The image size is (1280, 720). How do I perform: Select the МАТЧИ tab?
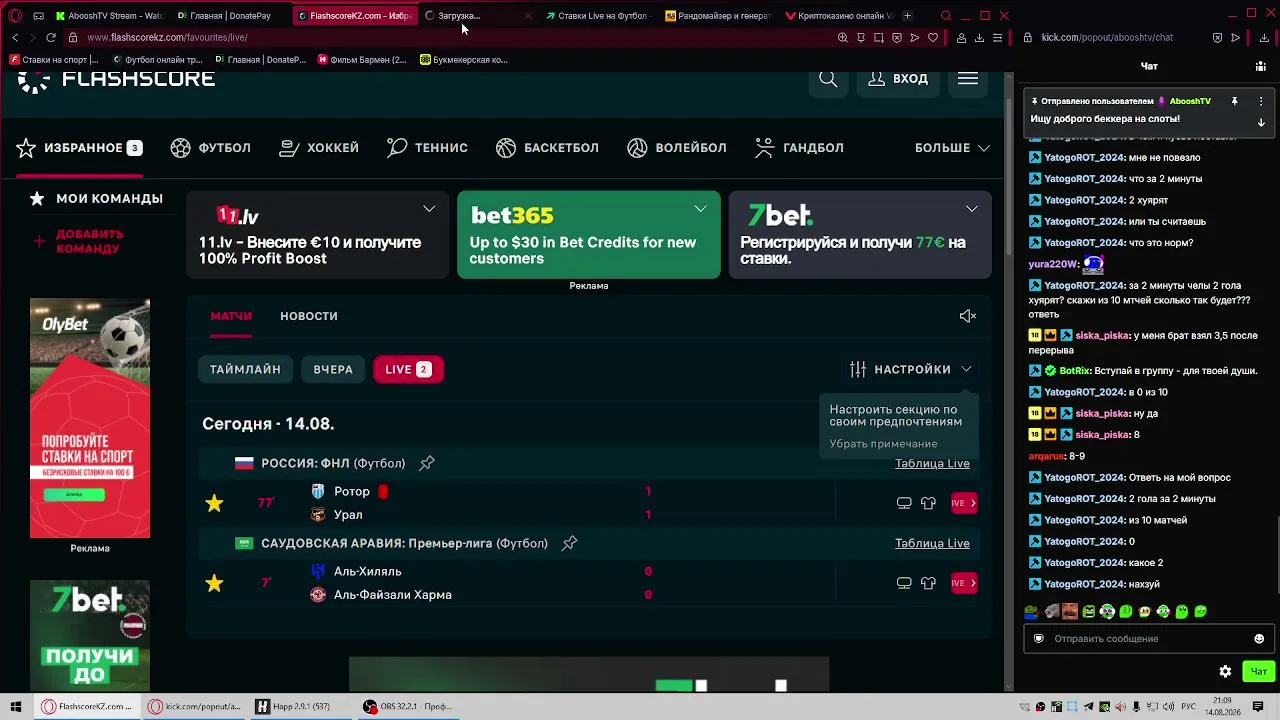(231, 316)
